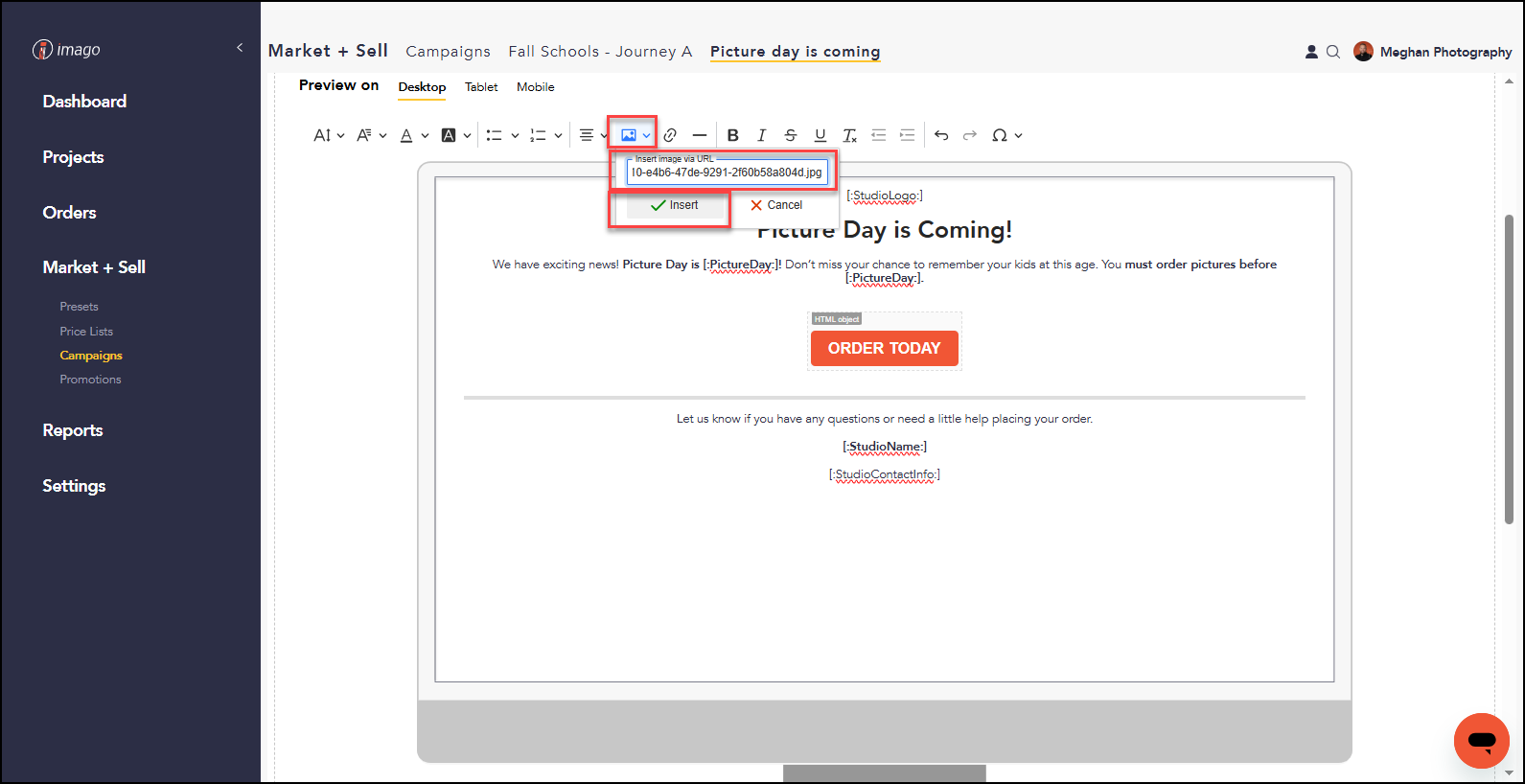Switch preview to Mobile
This screenshot has width=1525, height=784.
pyautogui.click(x=536, y=87)
